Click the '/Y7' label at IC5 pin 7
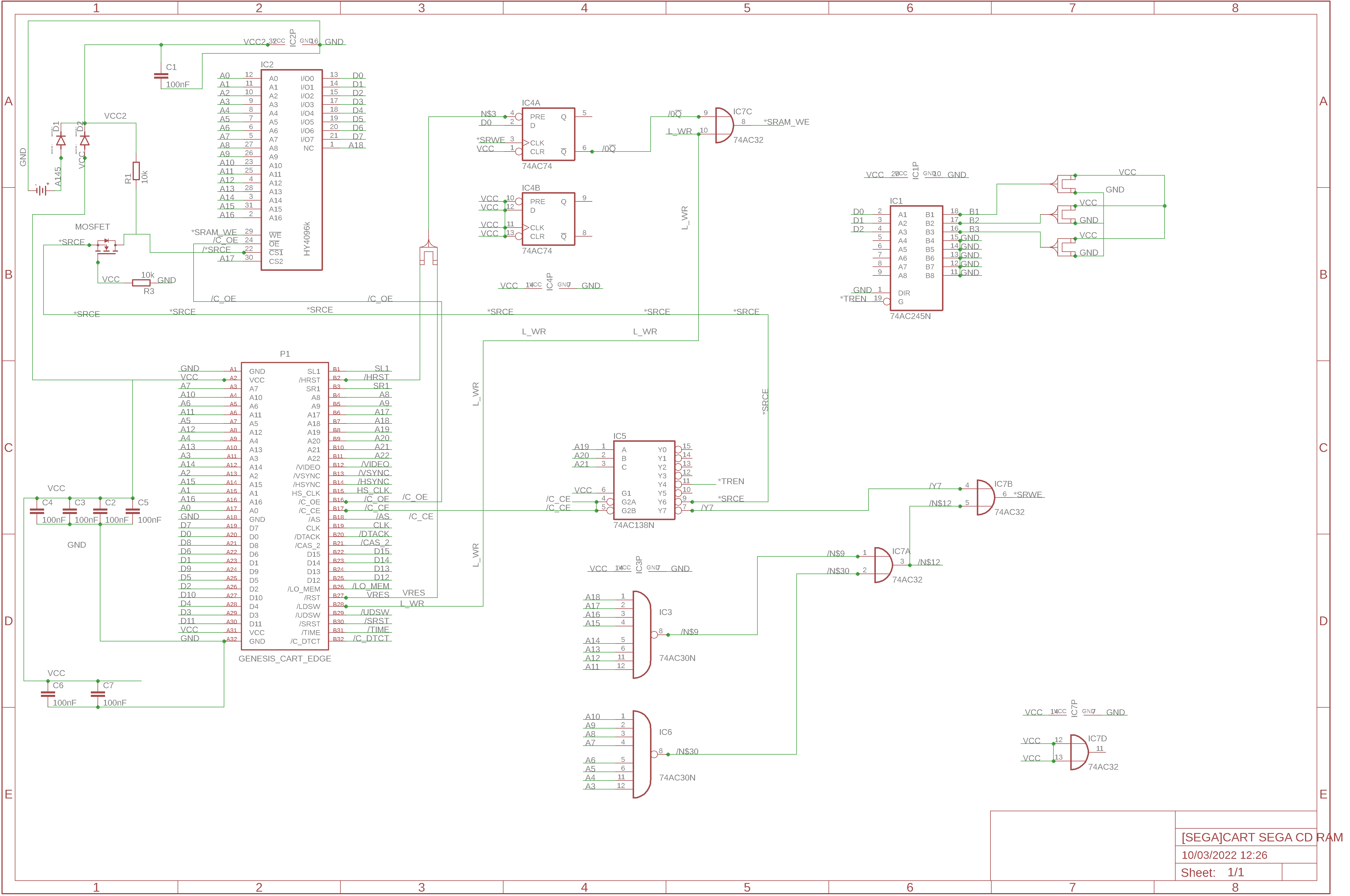Image resolution: width=1350 pixels, height=896 pixels. tap(707, 507)
